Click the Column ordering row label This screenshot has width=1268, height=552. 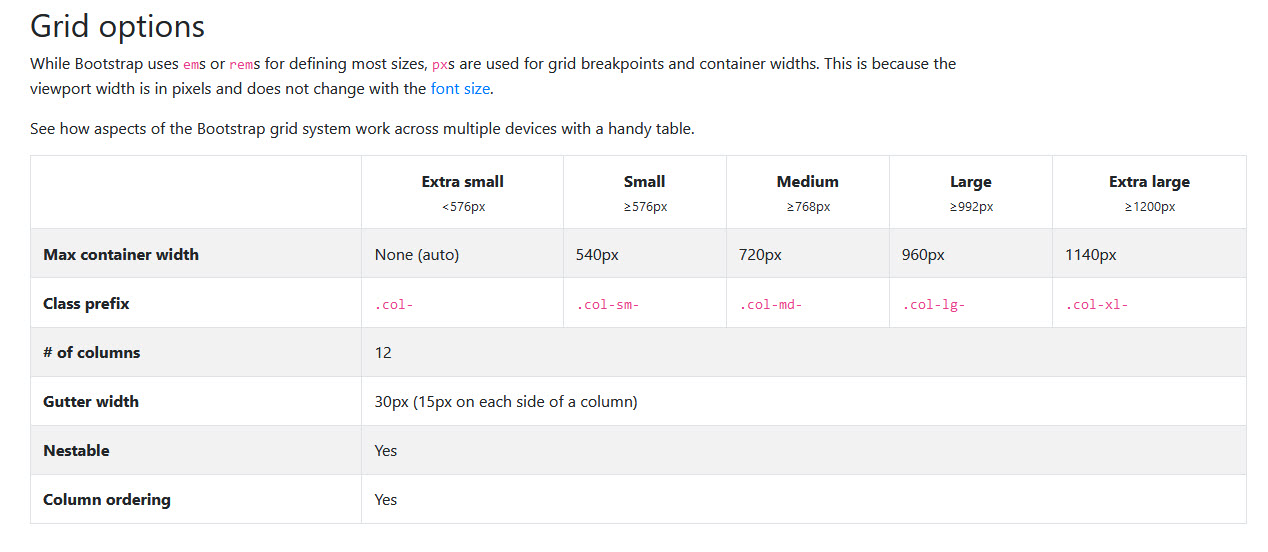pyautogui.click(x=107, y=499)
